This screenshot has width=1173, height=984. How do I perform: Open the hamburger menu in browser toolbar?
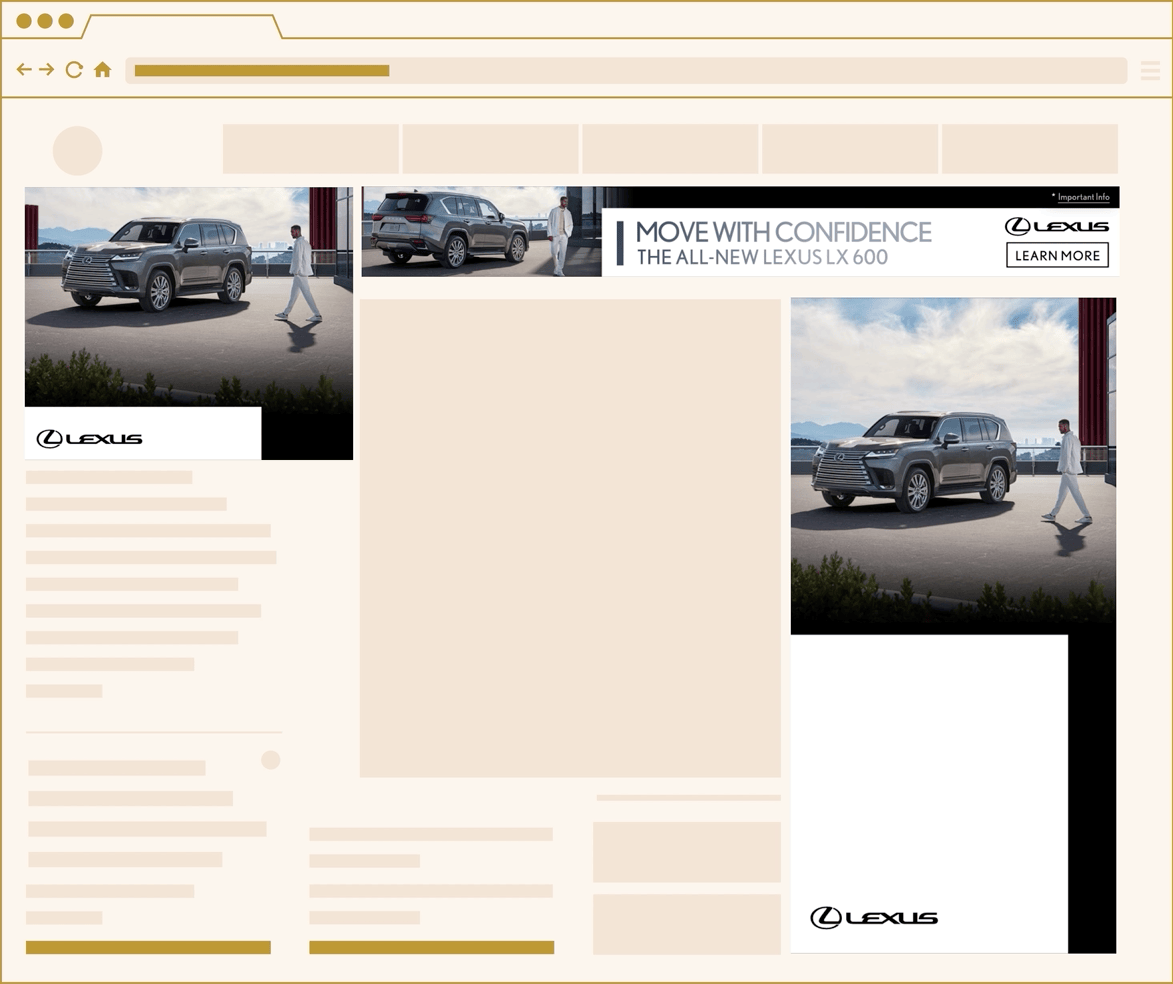(1150, 70)
